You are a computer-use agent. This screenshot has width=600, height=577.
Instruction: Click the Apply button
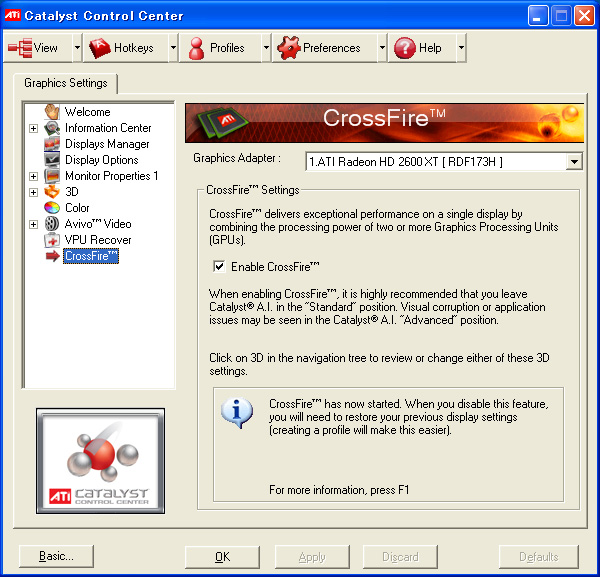pos(312,557)
